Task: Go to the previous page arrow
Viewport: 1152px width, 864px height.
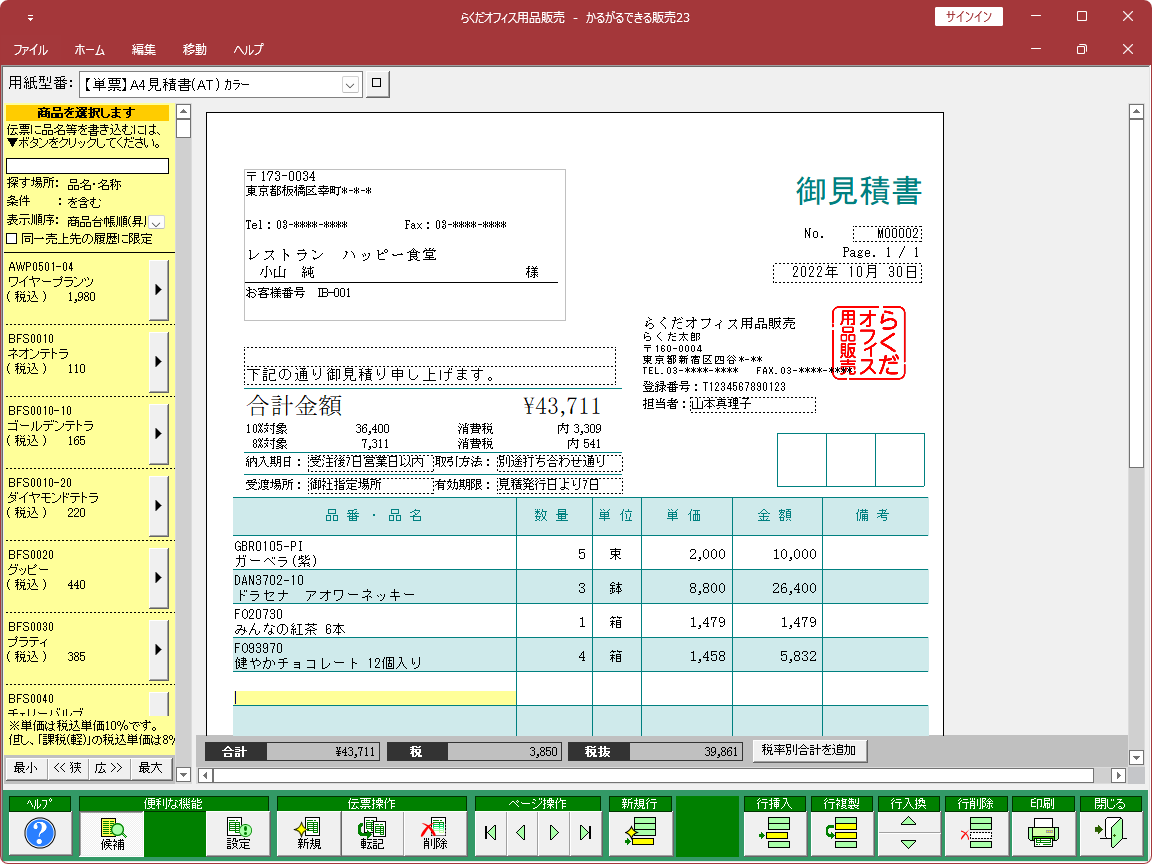Action: tap(522, 832)
